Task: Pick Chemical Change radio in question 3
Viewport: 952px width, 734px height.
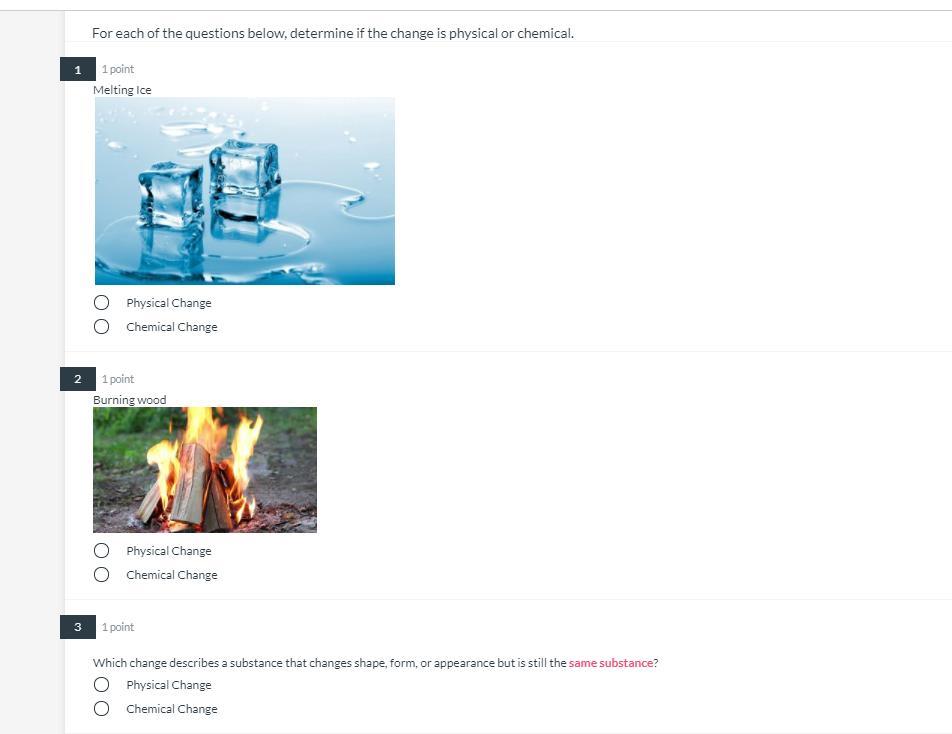Action: [x=101, y=709]
